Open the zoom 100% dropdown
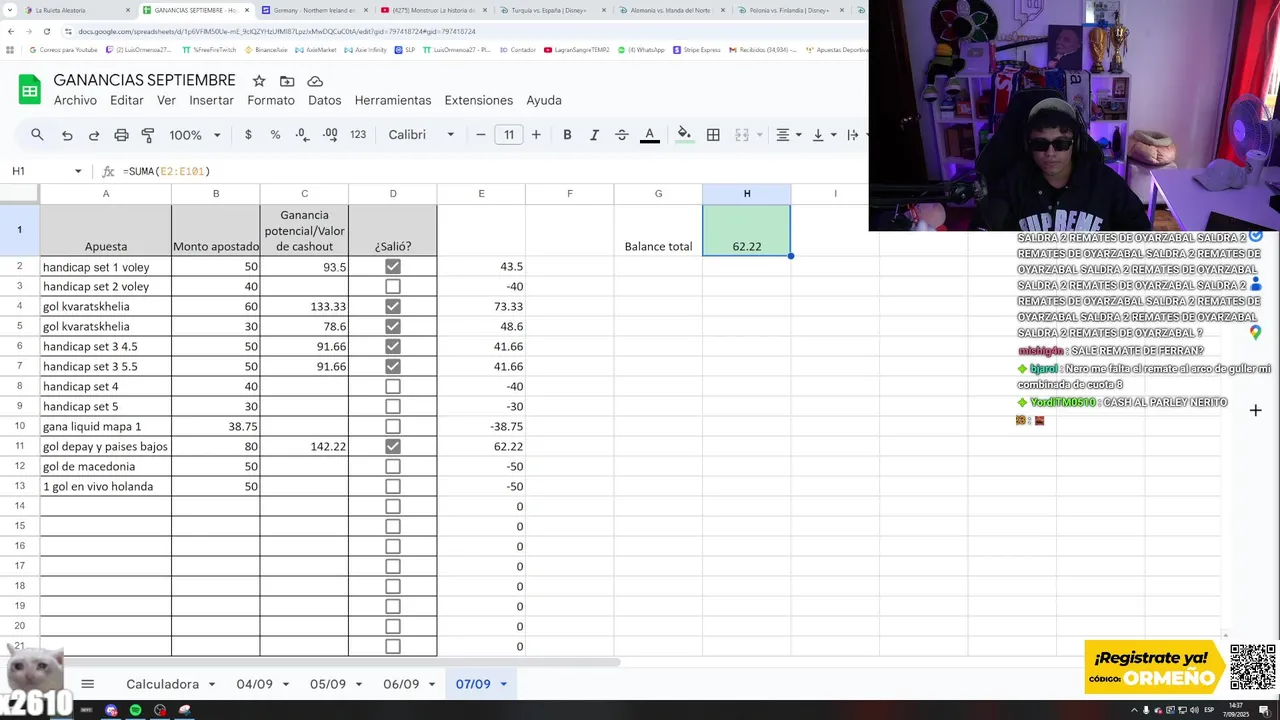This screenshot has height=720, width=1280. coord(194,135)
